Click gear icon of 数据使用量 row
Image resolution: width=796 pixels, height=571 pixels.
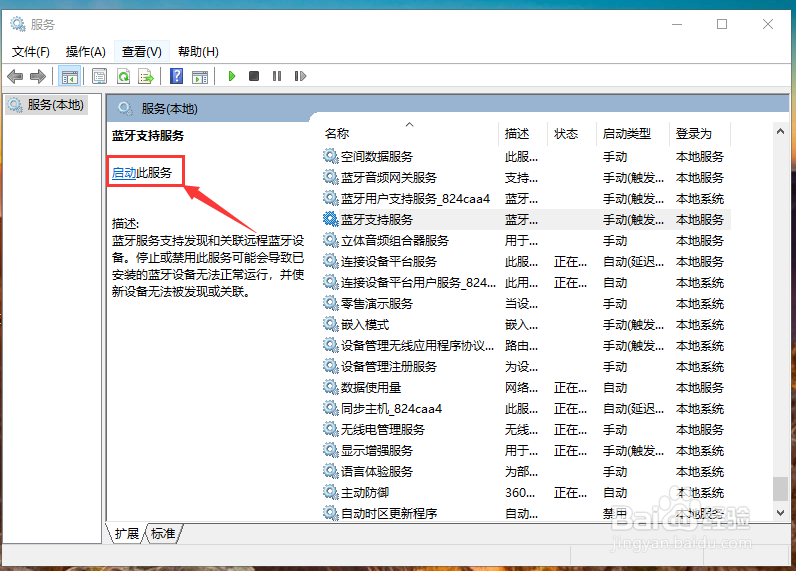(x=330, y=387)
